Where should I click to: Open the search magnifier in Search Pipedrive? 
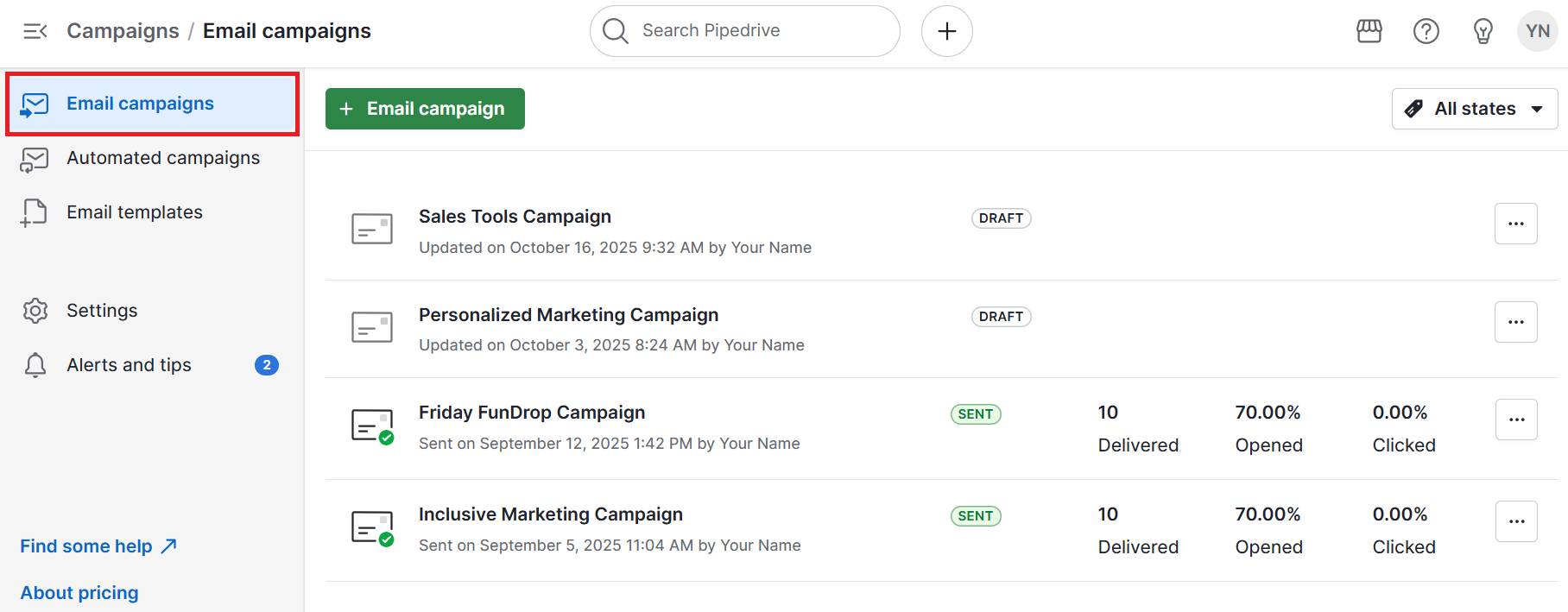point(615,30)
